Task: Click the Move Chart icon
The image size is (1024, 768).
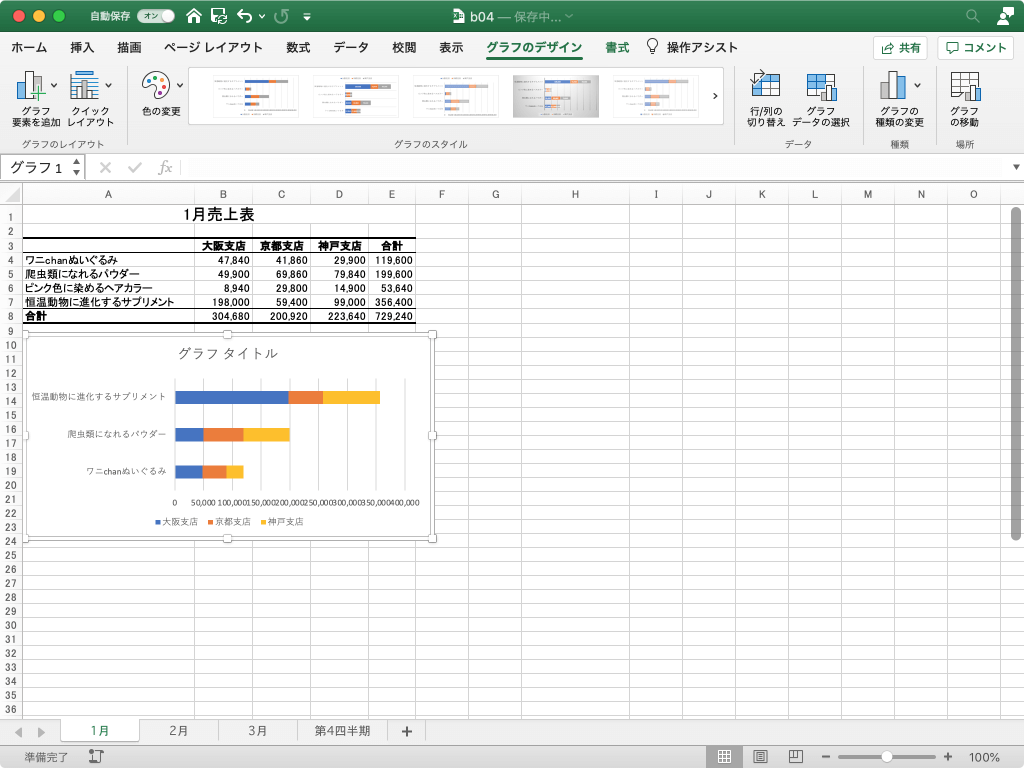Action: 965,86
